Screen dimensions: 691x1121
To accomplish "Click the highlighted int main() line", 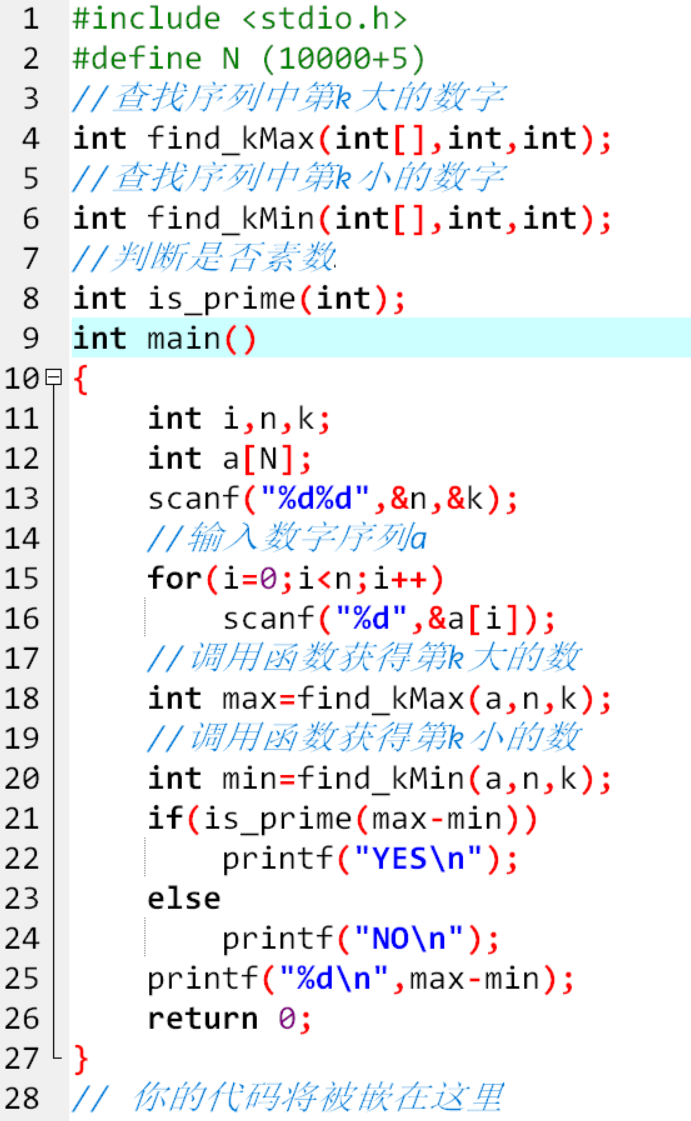I will pos(165,339).
